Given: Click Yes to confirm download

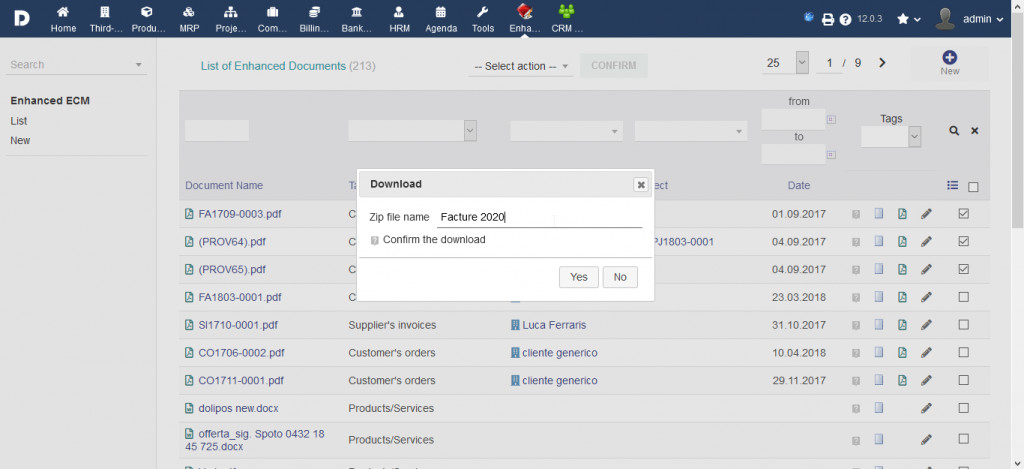Looking at the screenshot, I should 579,277.
